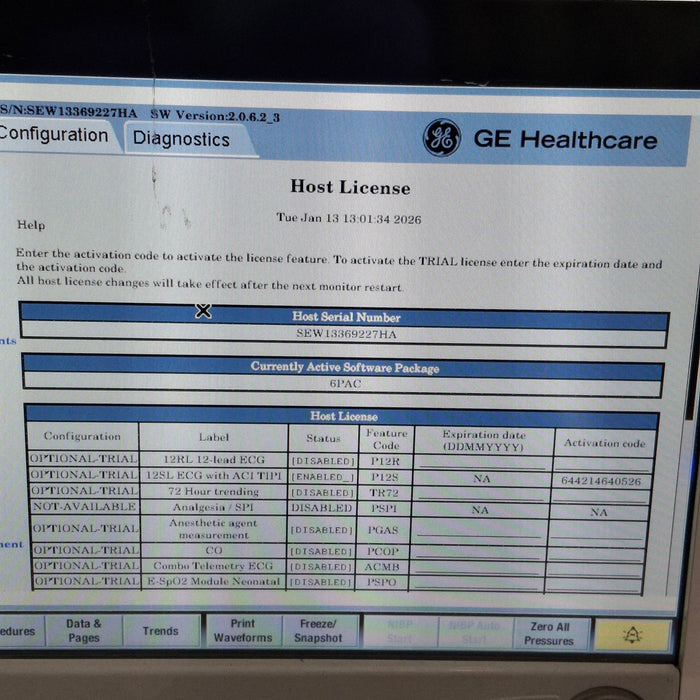Toggle status of E-SpO2 Module Neonatal
The height and width of the screenshot is (700, 700).
point(321,582)
